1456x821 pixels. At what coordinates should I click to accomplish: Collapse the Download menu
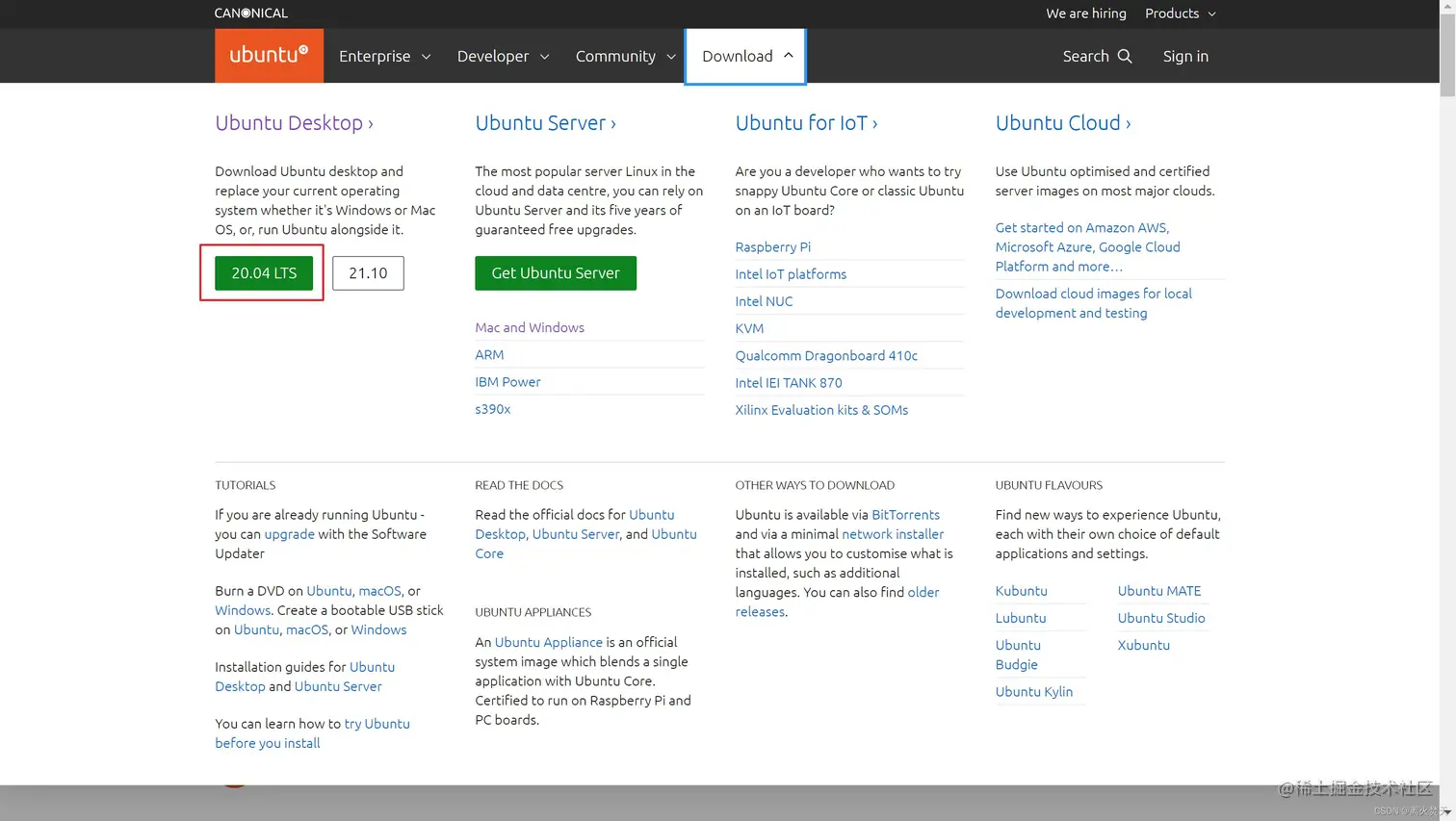(x=746, y=56)
